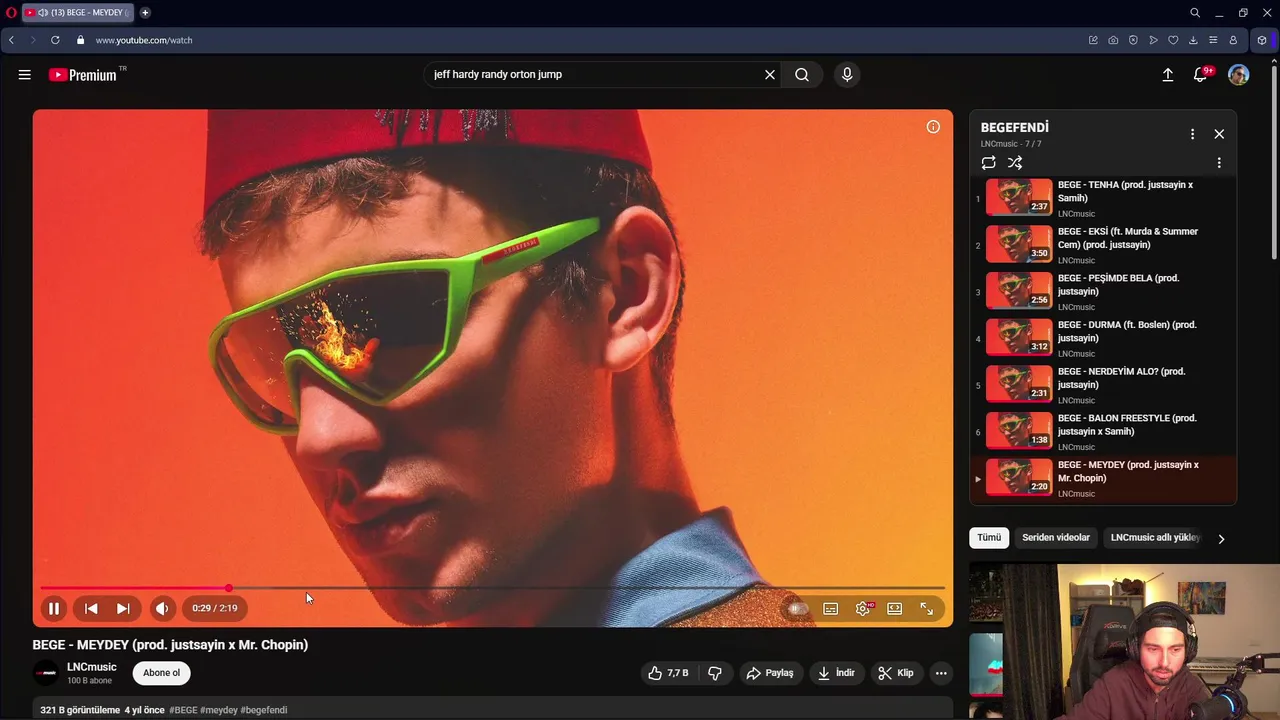1280x720 pixels.
Task: Open player settings gear
Action: pos(863,608)
